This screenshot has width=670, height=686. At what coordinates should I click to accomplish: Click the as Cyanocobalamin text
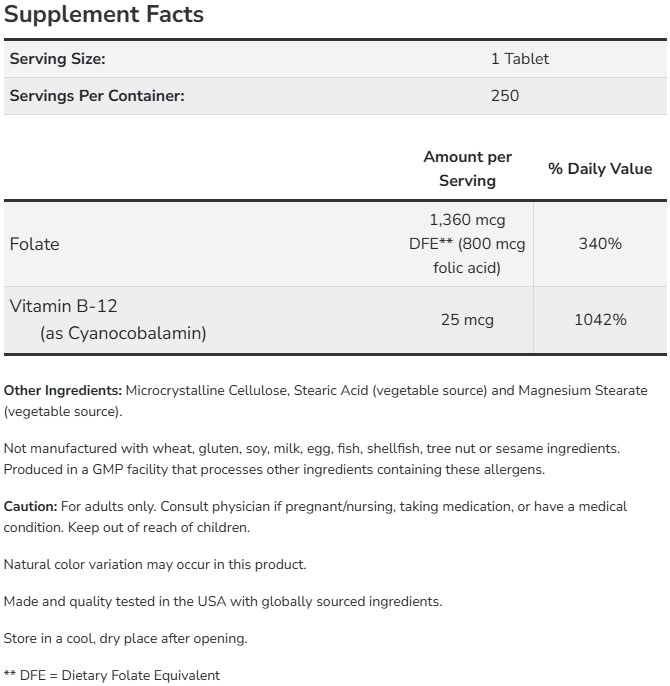pos(123,333)
